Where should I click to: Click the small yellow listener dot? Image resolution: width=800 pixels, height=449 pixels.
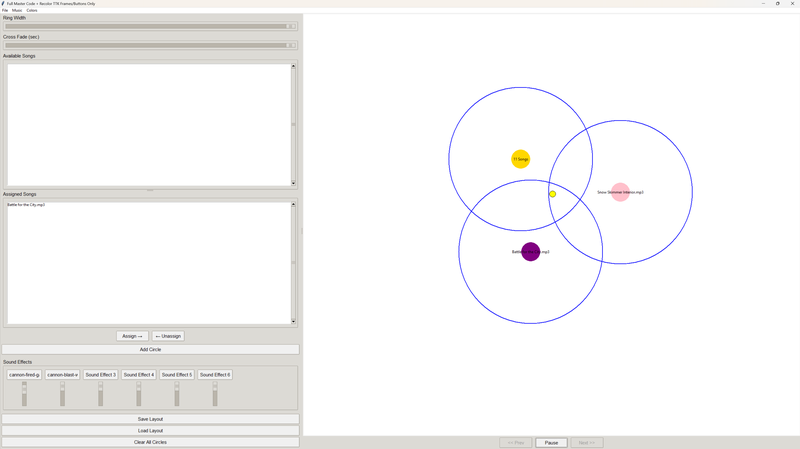tap(553, 194)
